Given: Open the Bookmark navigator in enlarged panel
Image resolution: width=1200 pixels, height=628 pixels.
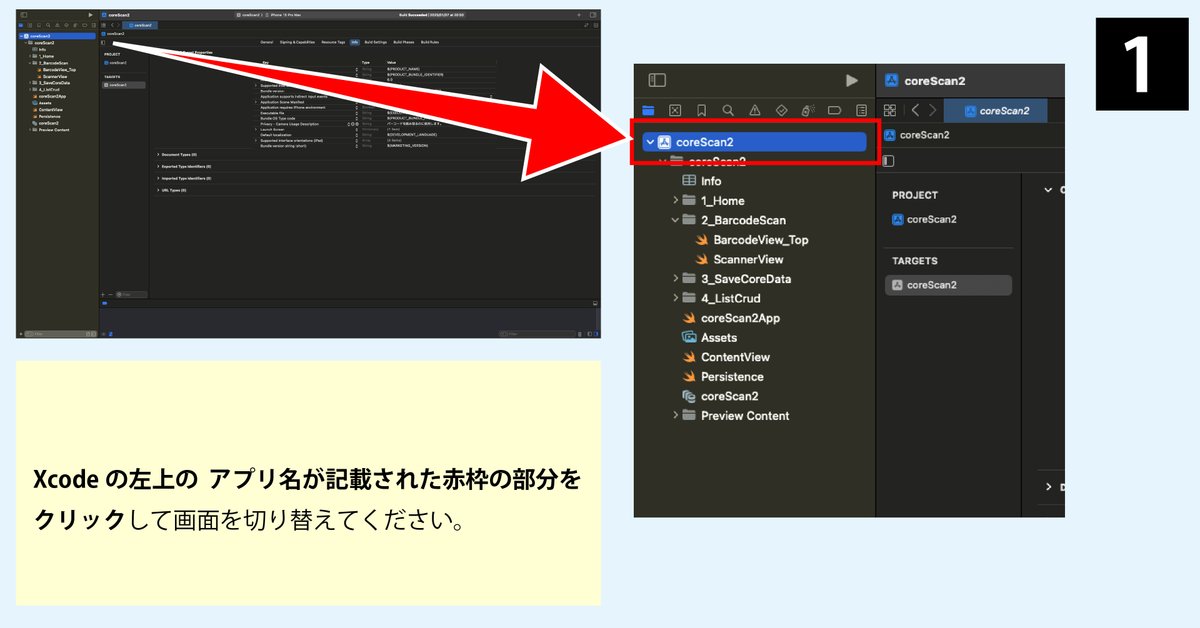Looking at the screenshot, I should coord(702,110).
